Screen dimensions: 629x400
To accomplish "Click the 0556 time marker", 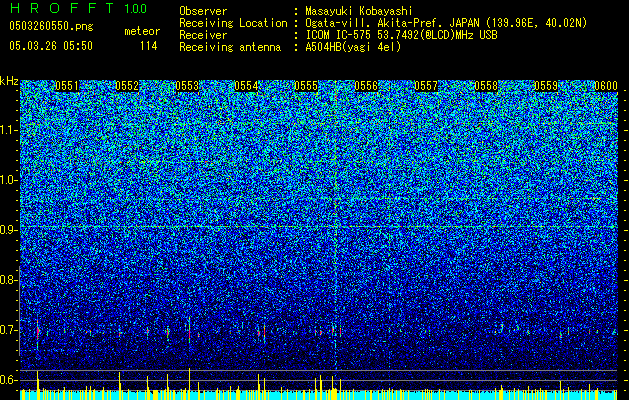I will click(x=366, y=86).
